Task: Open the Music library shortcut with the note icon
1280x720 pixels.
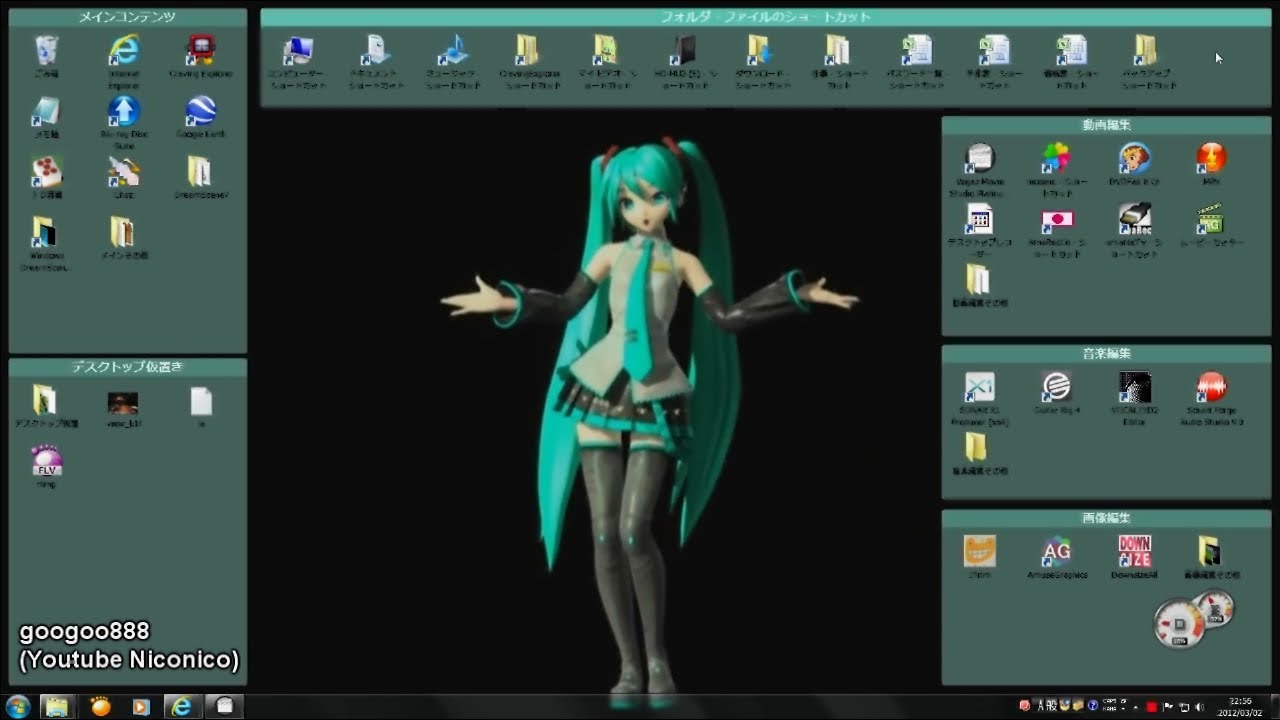Action: (x=454, y=50)
